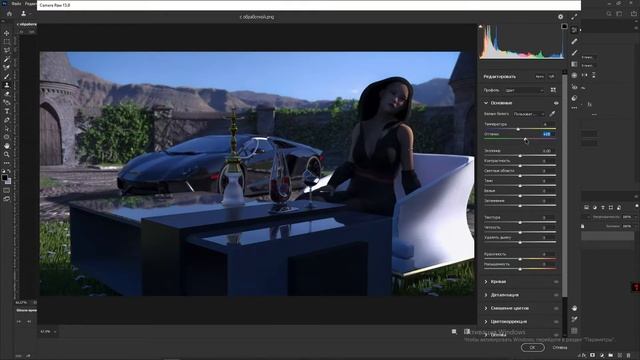This screenshot has height=360, width=640.
Task: Click the Отмена cancel button
Action: coord(560,347)
